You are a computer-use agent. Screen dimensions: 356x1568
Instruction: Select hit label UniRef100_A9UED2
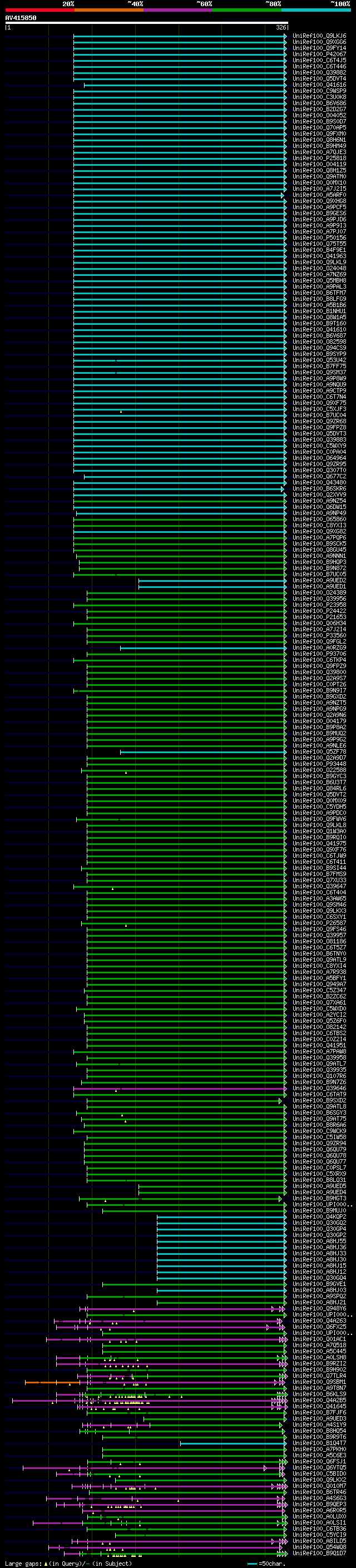point(319,580)
